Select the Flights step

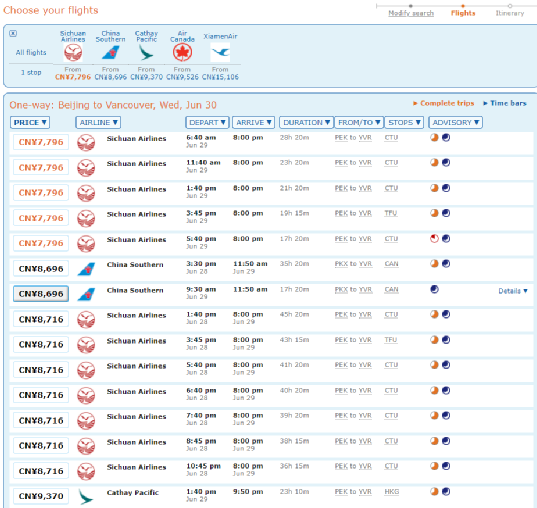click(463, 13)
